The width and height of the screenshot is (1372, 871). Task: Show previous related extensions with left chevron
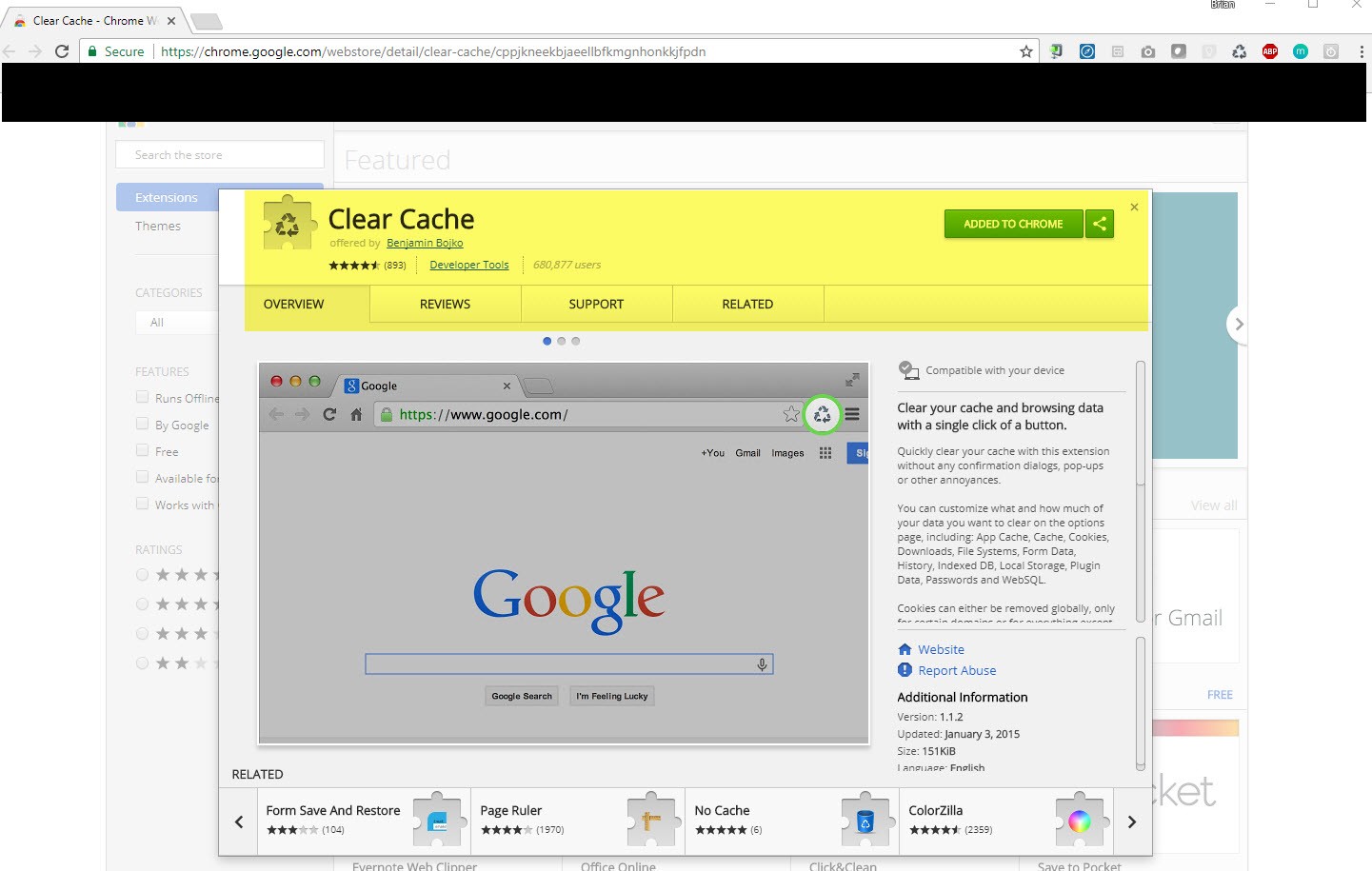(239, 822)
